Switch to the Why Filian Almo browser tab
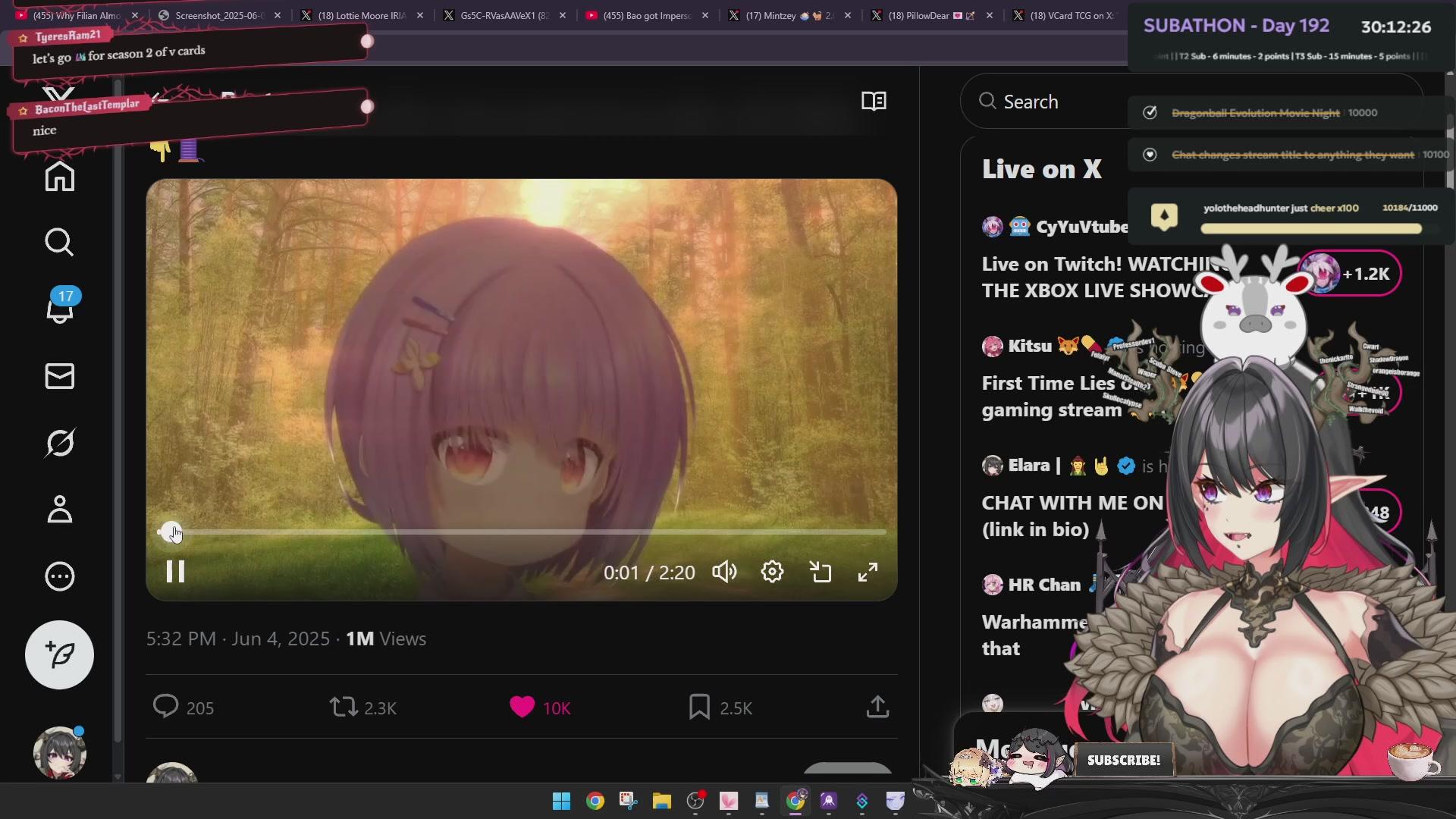The image size is (1456, 819). click(x=76, y=15)
